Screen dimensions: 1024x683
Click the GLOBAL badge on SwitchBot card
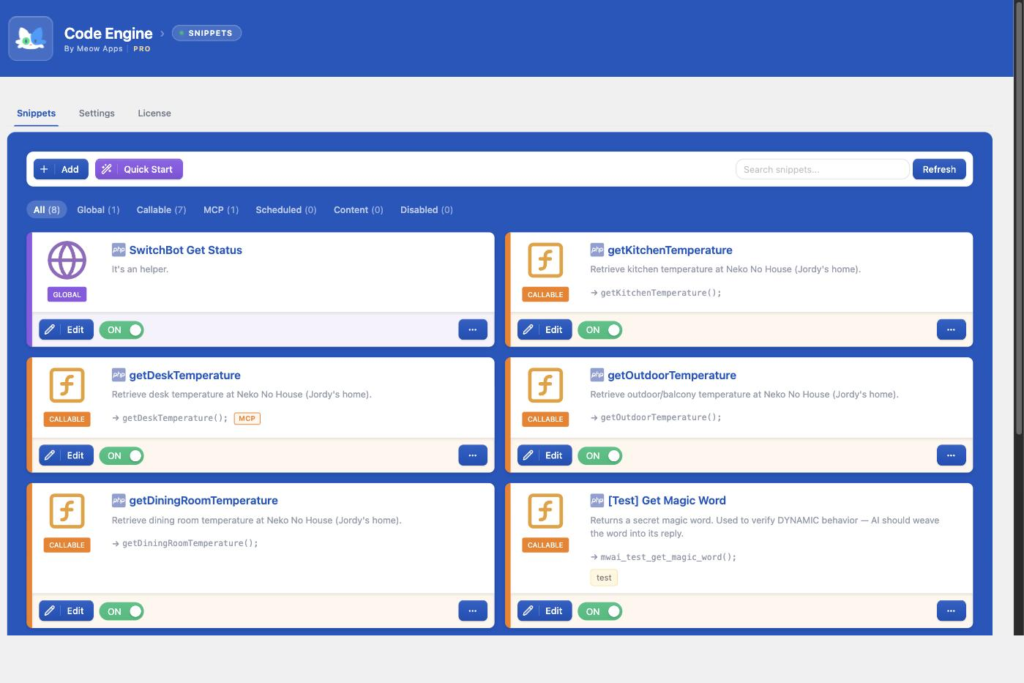click(x=67, y=294)
